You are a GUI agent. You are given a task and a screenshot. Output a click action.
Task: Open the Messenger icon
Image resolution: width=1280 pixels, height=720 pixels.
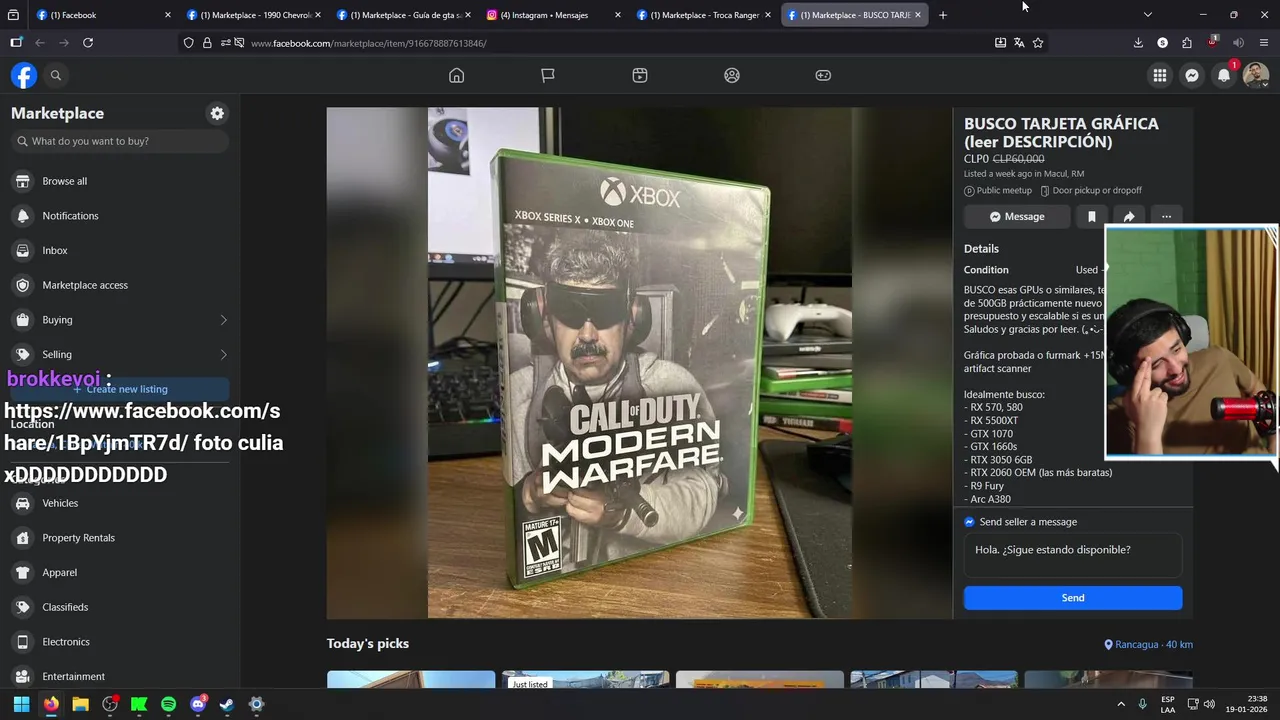[x=1192, y=75]
